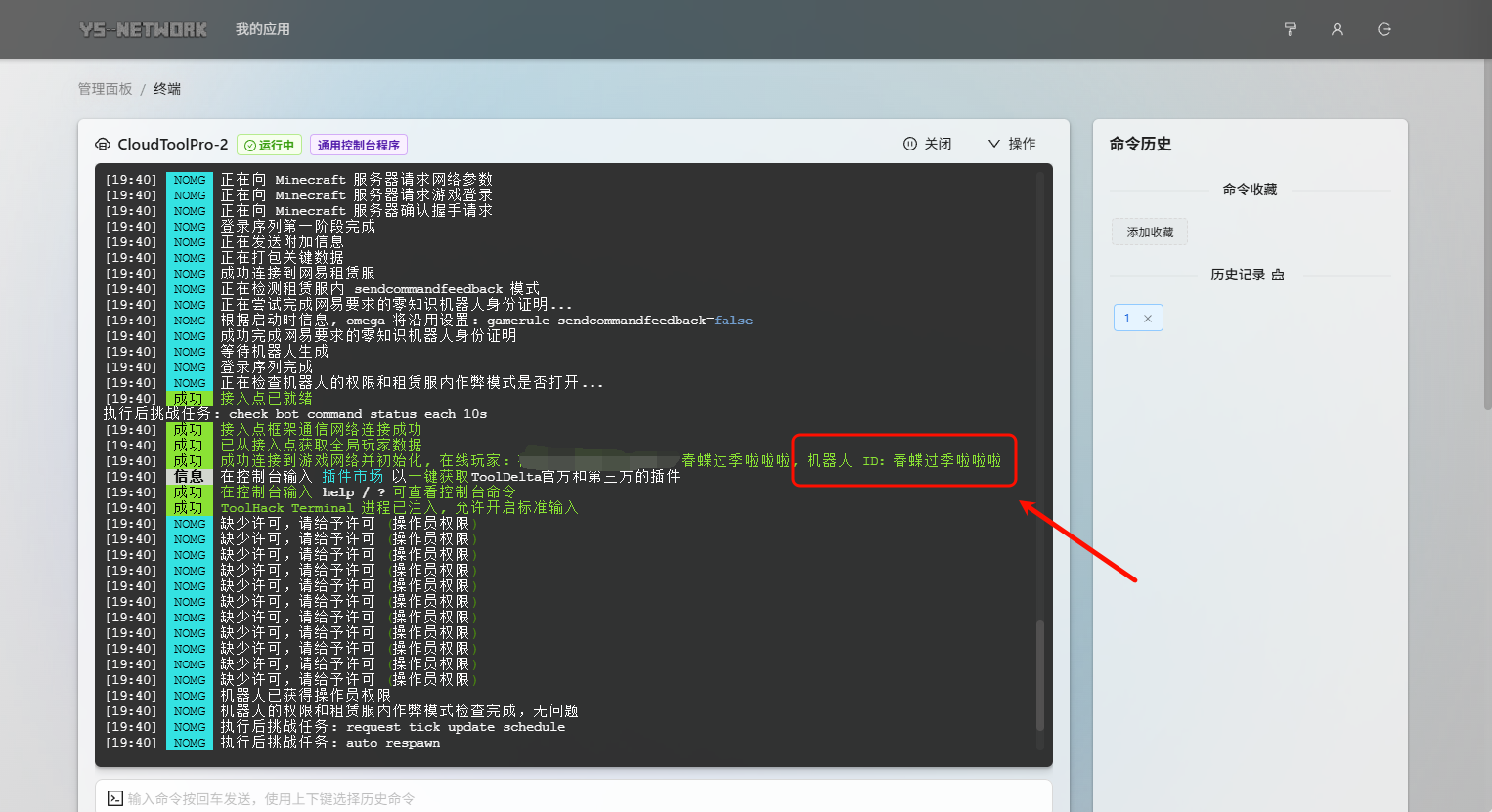
Task: Click the terminal's vertical scrollbar thumb
Action: [1039, 674]
